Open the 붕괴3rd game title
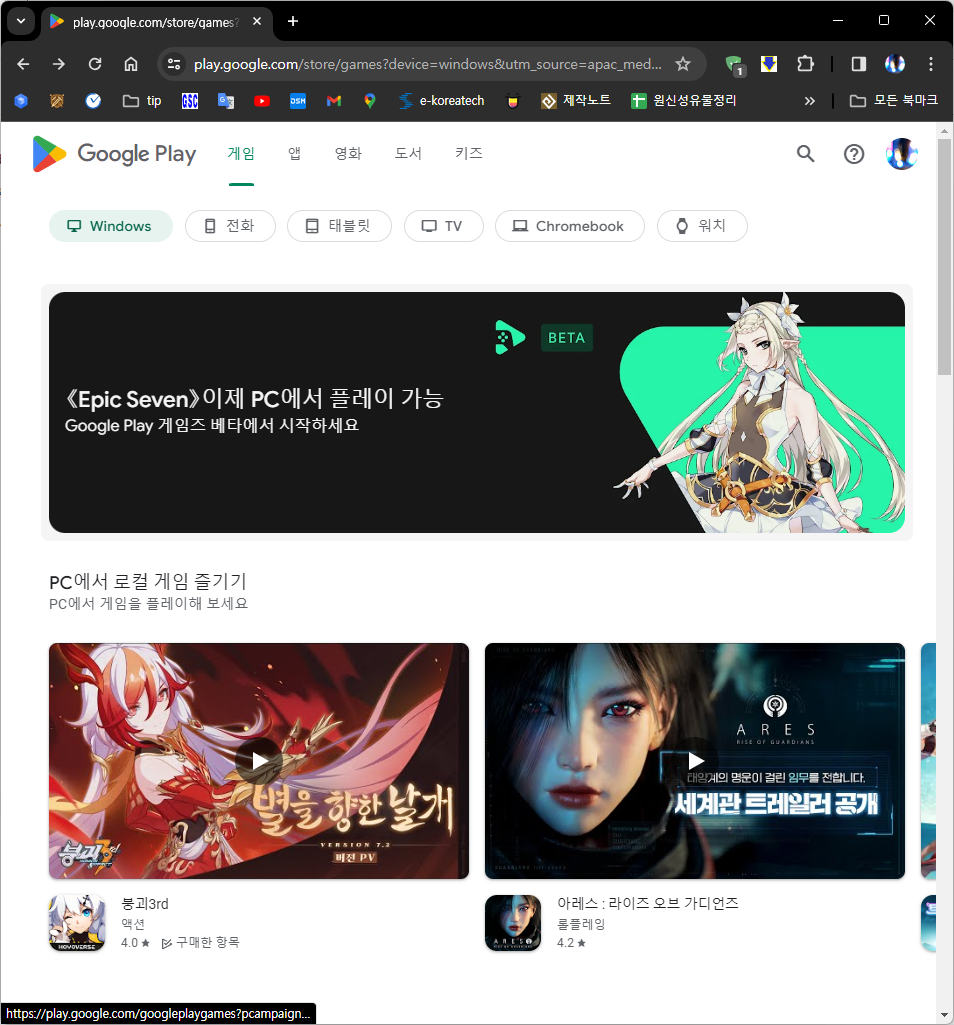Viewport: 954px width, 1025px height. 145,904
